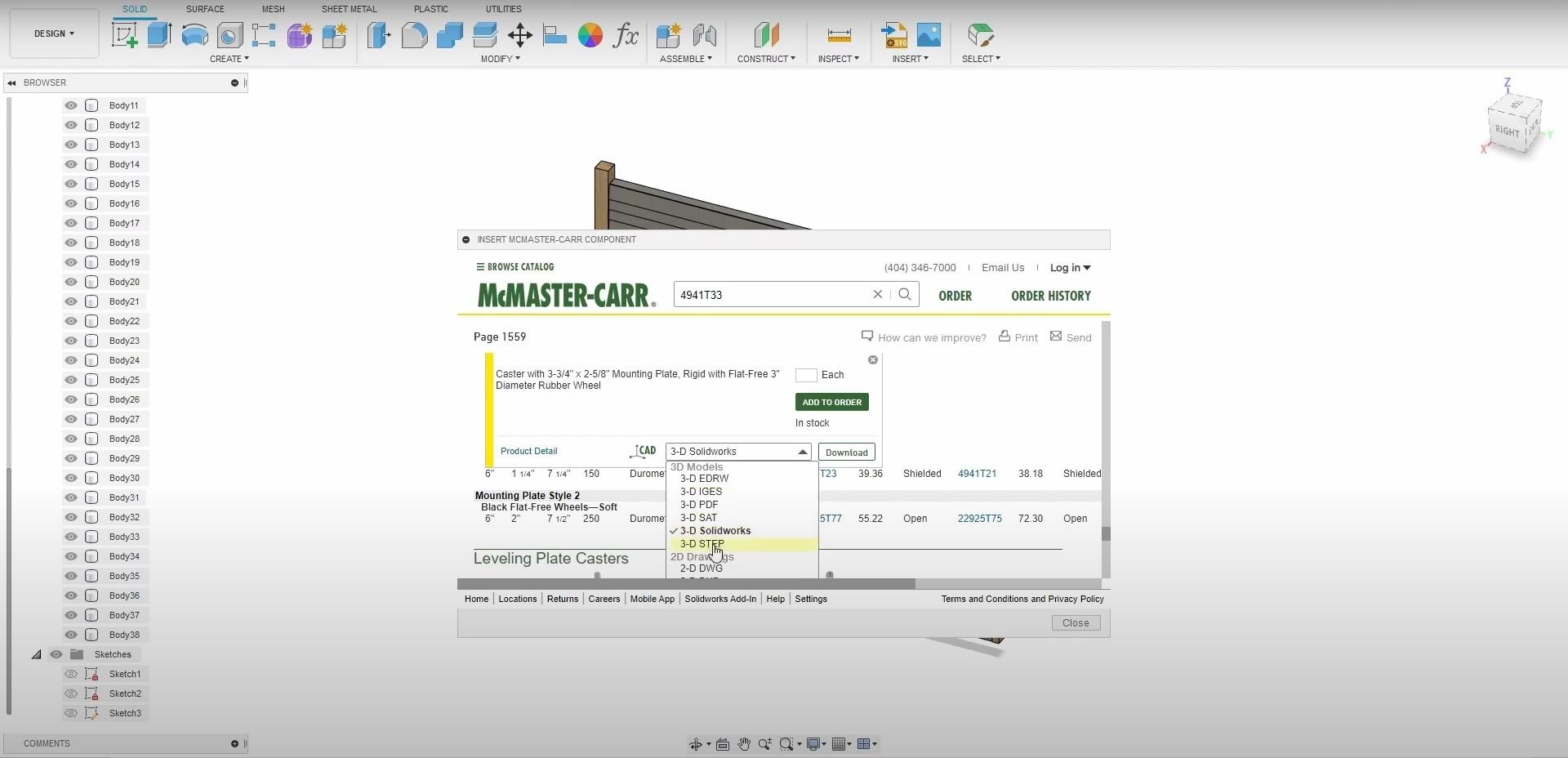Click the McMaster-Carr search magnifier icon

[x=905, y=294]
